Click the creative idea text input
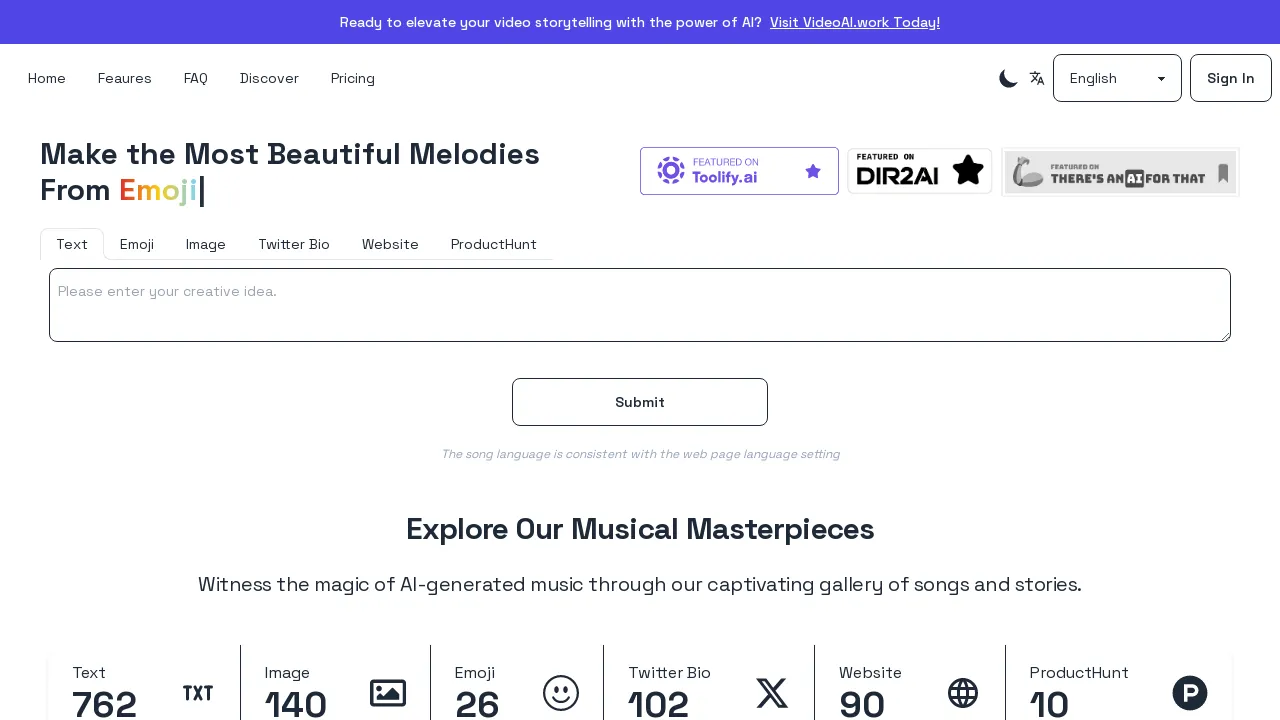Viewport: 1280px width, 720px height. coord(640,304)
